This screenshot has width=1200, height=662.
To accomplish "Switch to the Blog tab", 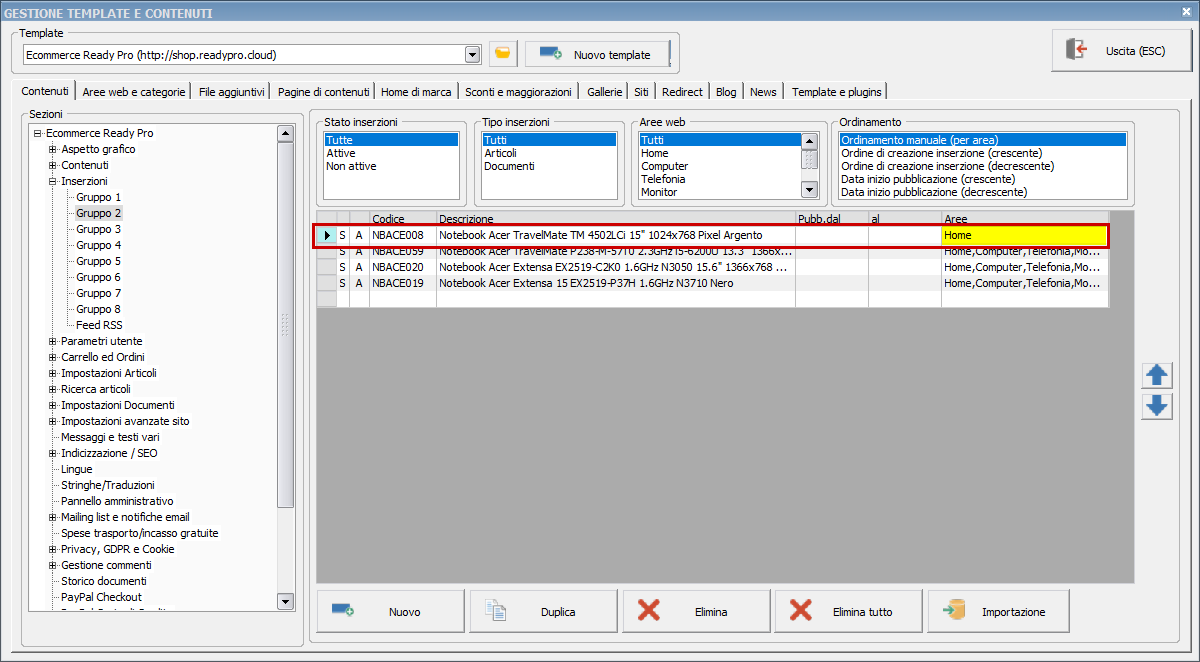I will (x=726, y=91).
